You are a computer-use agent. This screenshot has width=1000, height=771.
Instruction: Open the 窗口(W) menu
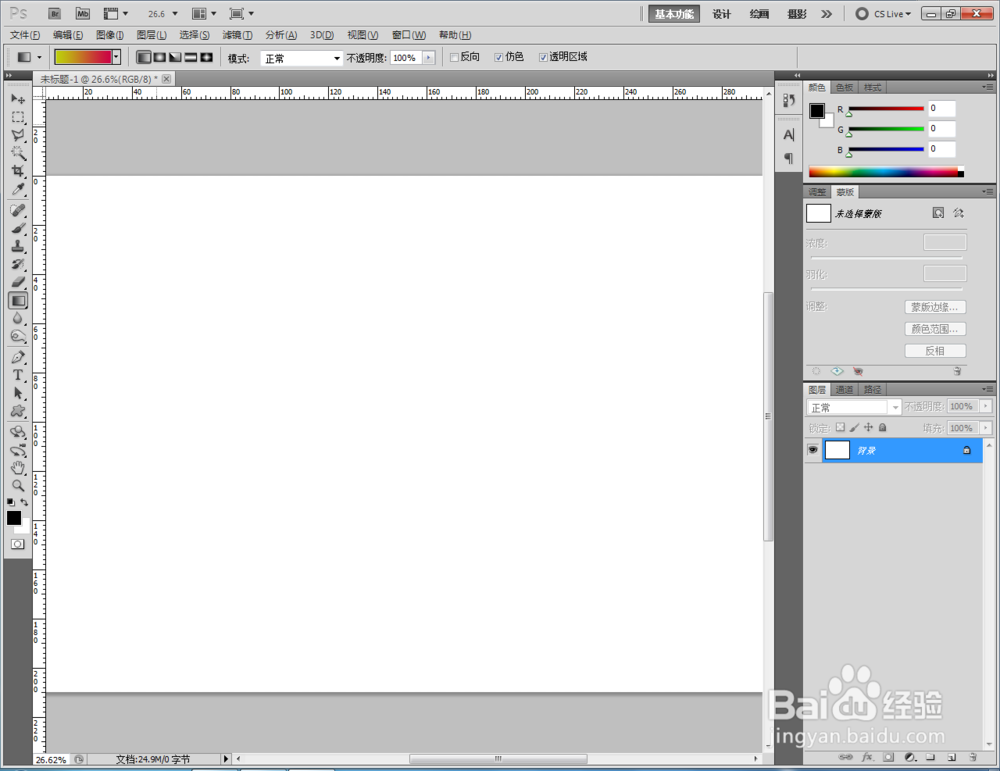tap(409, 35)
